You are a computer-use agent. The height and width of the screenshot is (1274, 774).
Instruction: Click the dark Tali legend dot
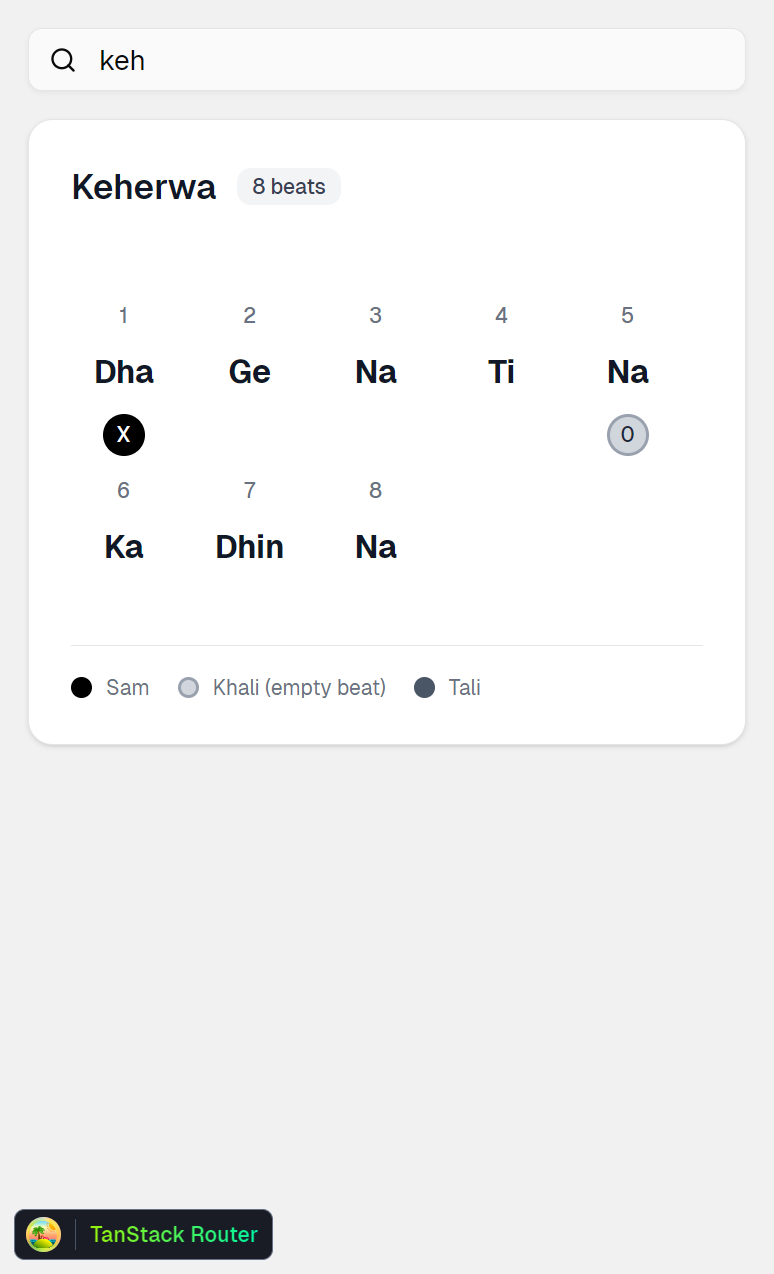(425, 688)
